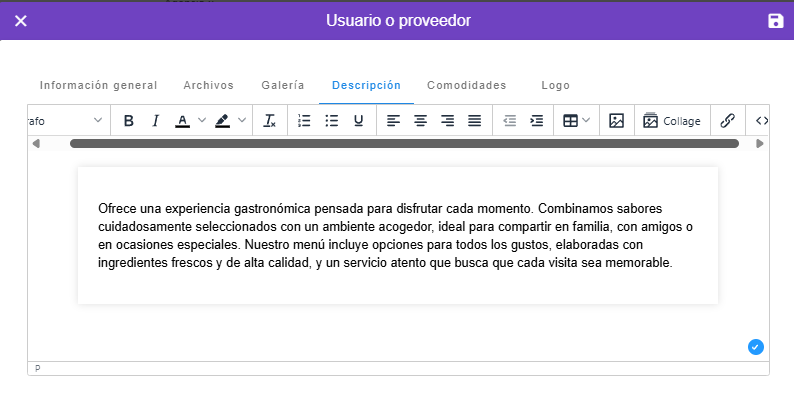Insert a bulleted list
Screen dimensions: 794x394
coord(331,121)
